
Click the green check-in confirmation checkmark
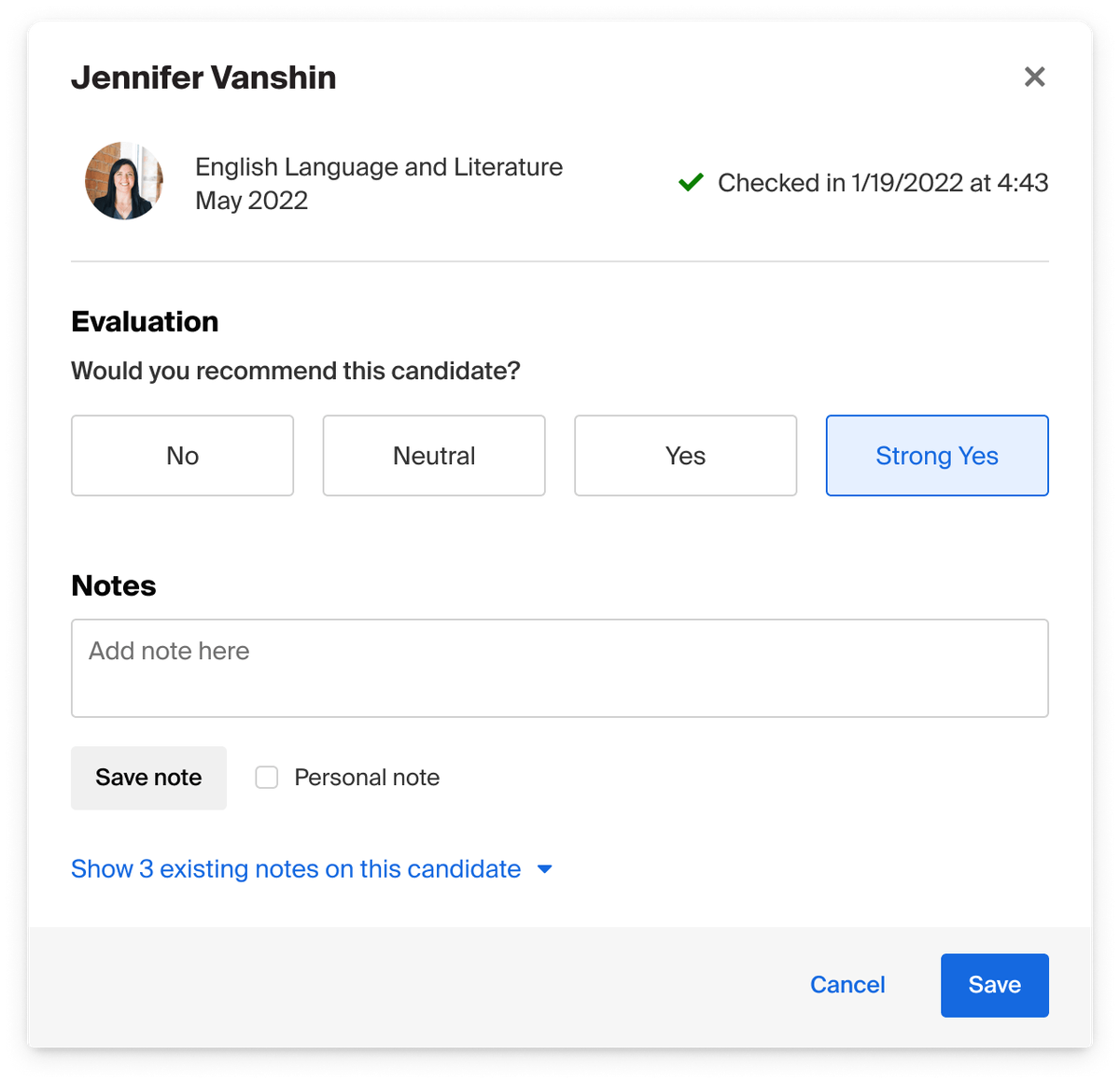pyautogui.click(x=690, y=182)
